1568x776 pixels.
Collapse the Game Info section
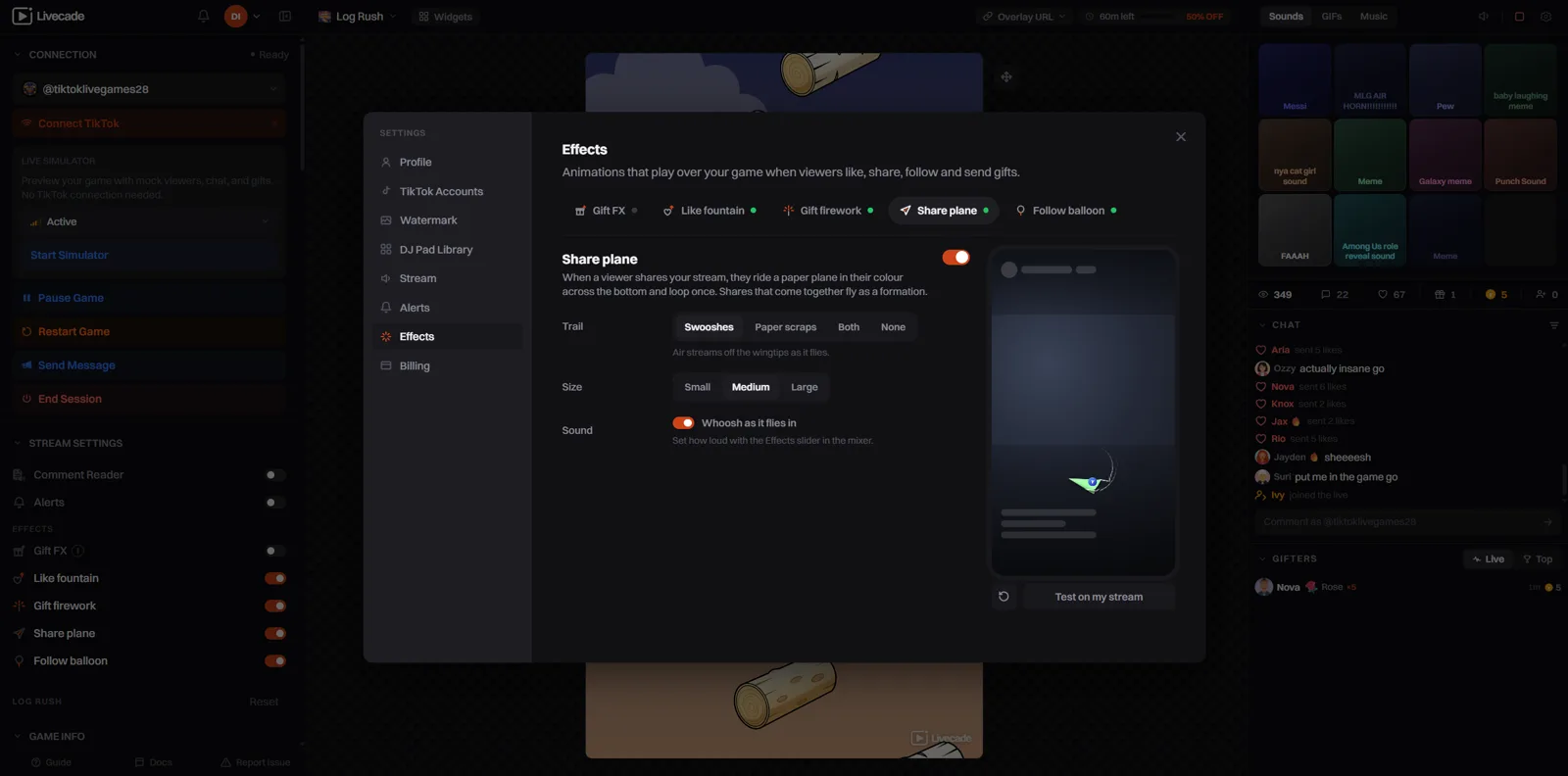pyautogui.click(x=49, y=736)
